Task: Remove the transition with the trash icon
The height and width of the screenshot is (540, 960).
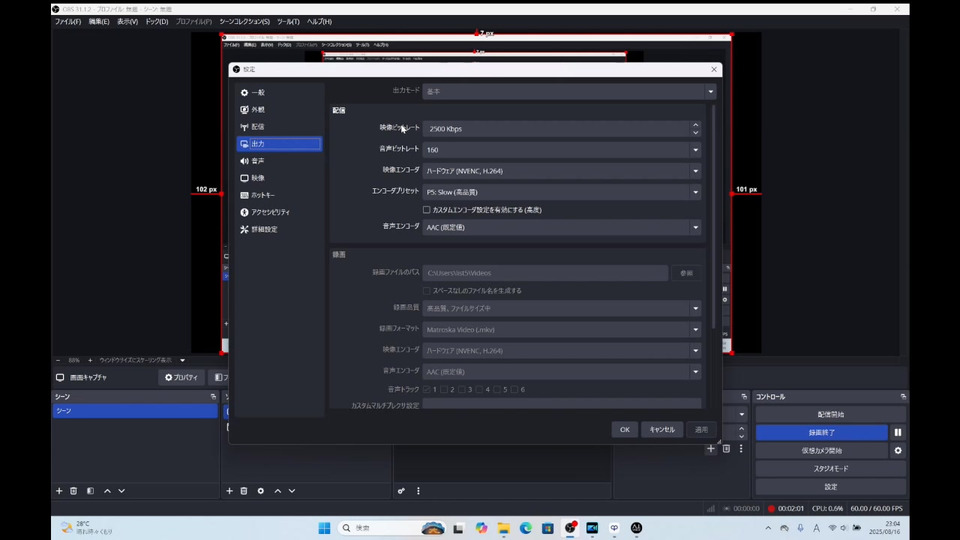Action: pos(726,449)
